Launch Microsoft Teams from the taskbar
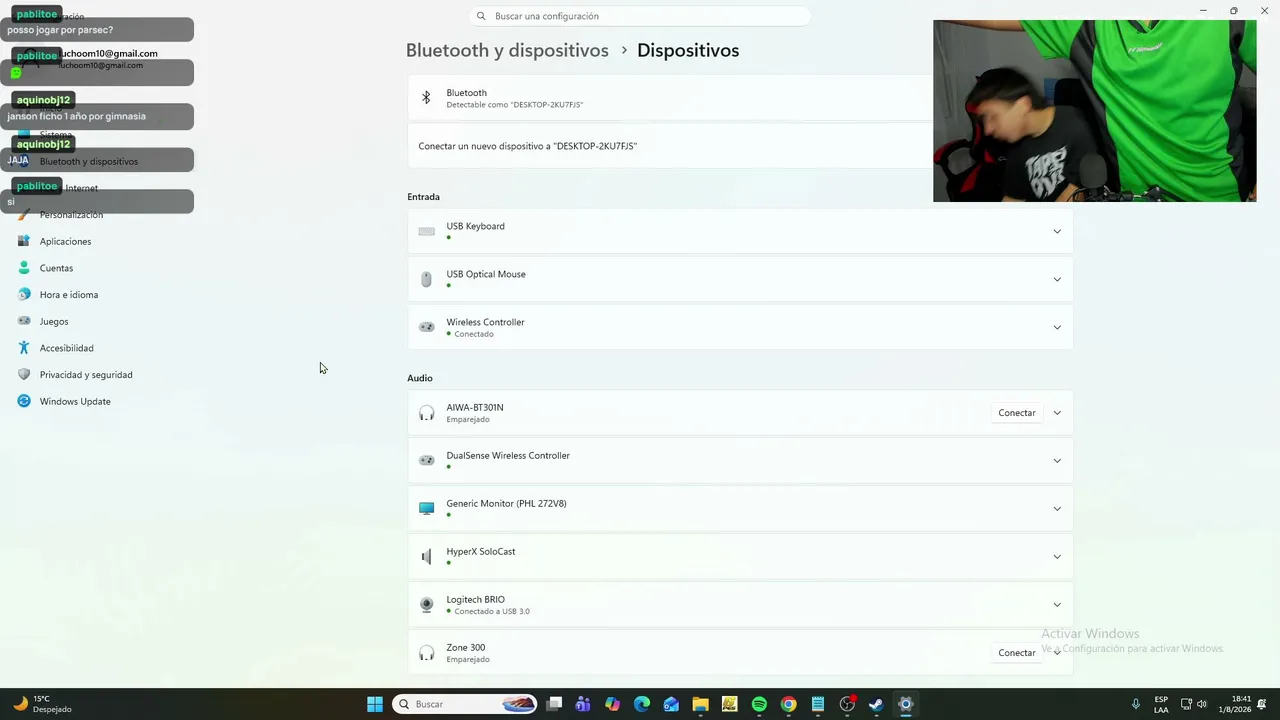This screenshot has height=720, width=1280. [x=583, y=704]
